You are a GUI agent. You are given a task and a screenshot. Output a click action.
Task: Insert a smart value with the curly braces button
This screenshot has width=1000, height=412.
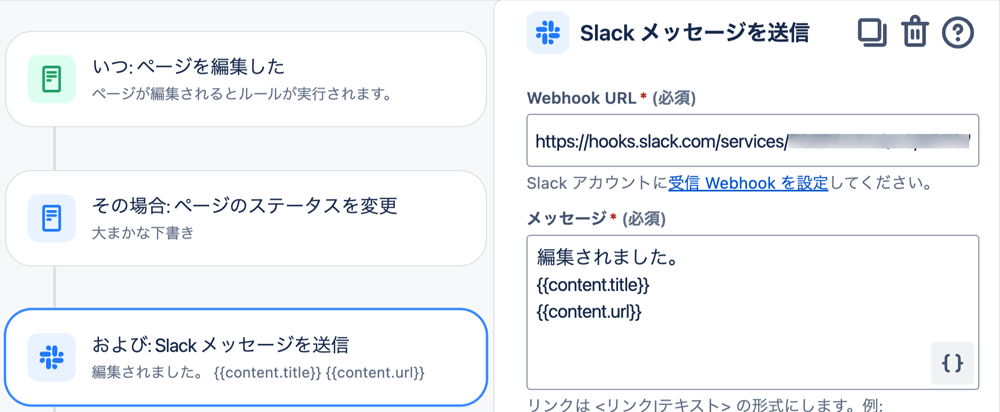pyautogui.click(x=952, y=364)
